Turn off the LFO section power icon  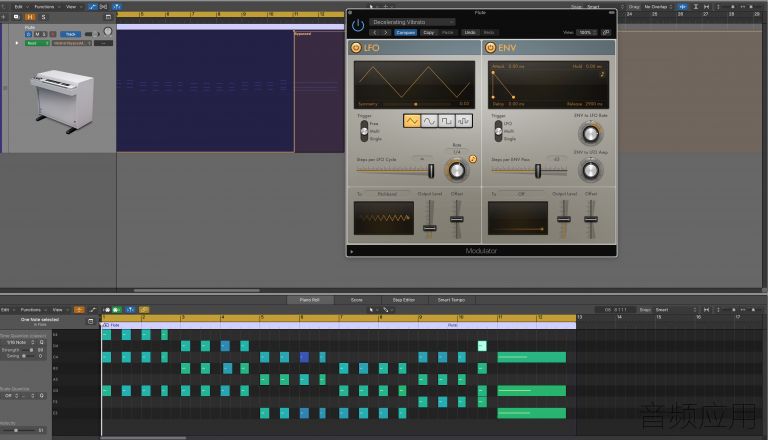click(356, 48)
